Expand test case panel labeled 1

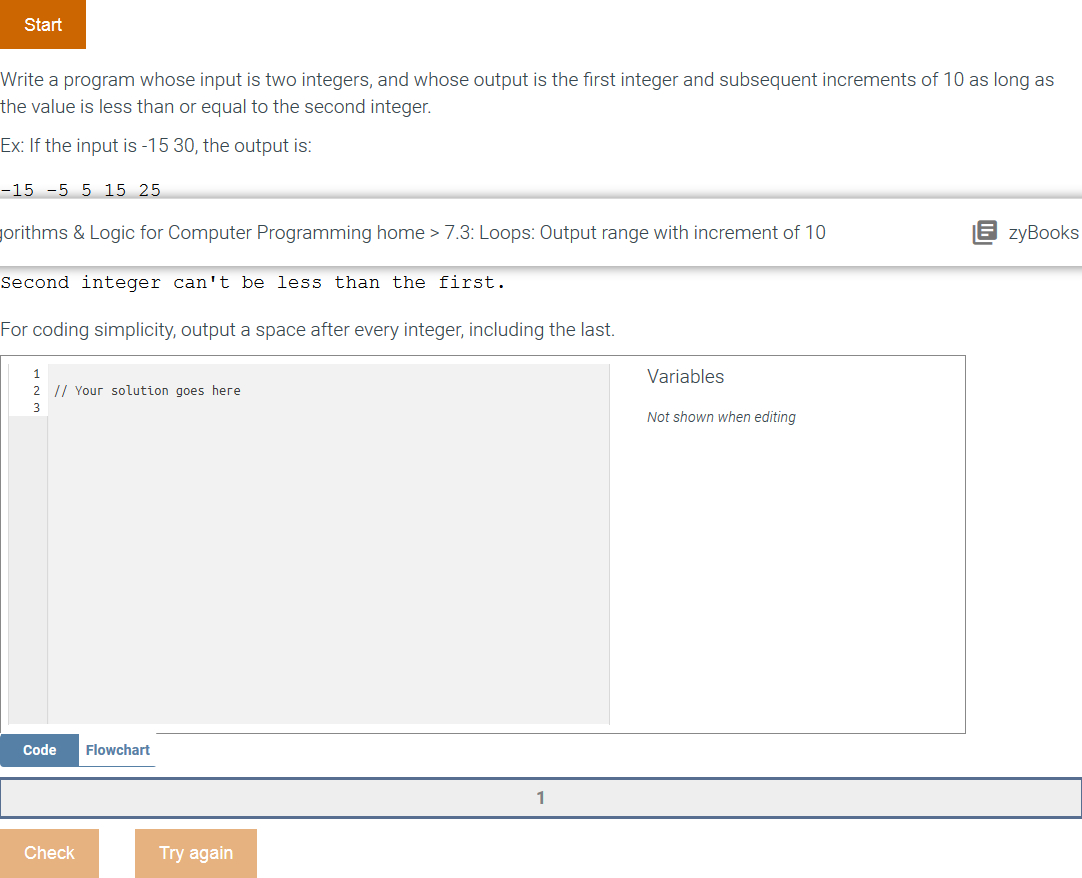(540, 798)
